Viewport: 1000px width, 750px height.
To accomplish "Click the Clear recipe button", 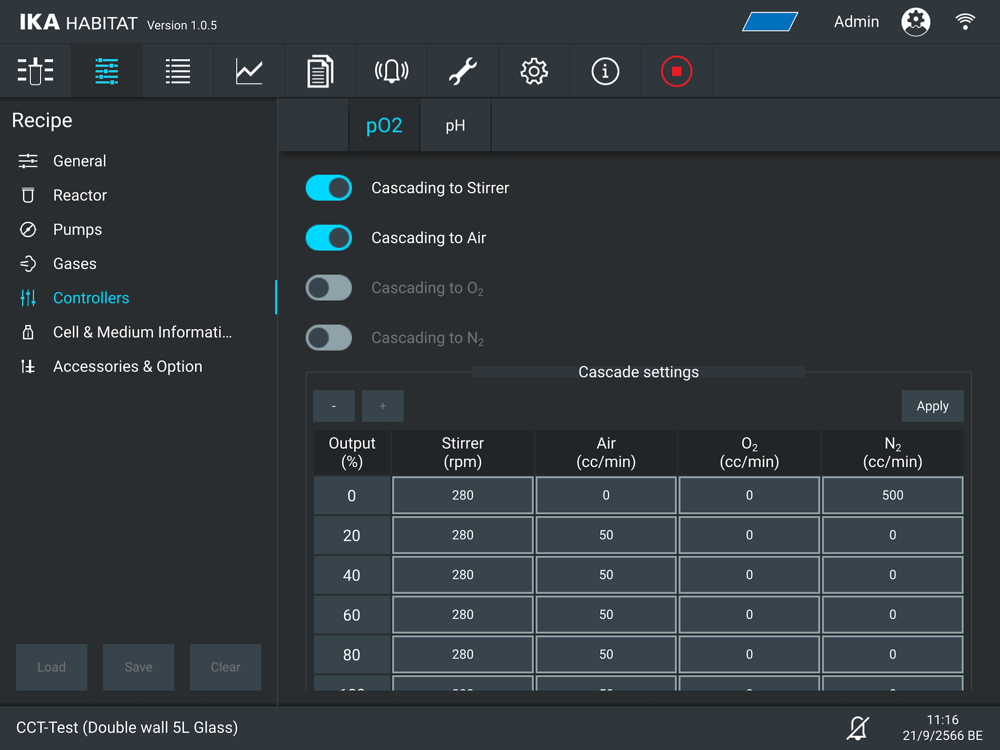I will pos(226,667).
